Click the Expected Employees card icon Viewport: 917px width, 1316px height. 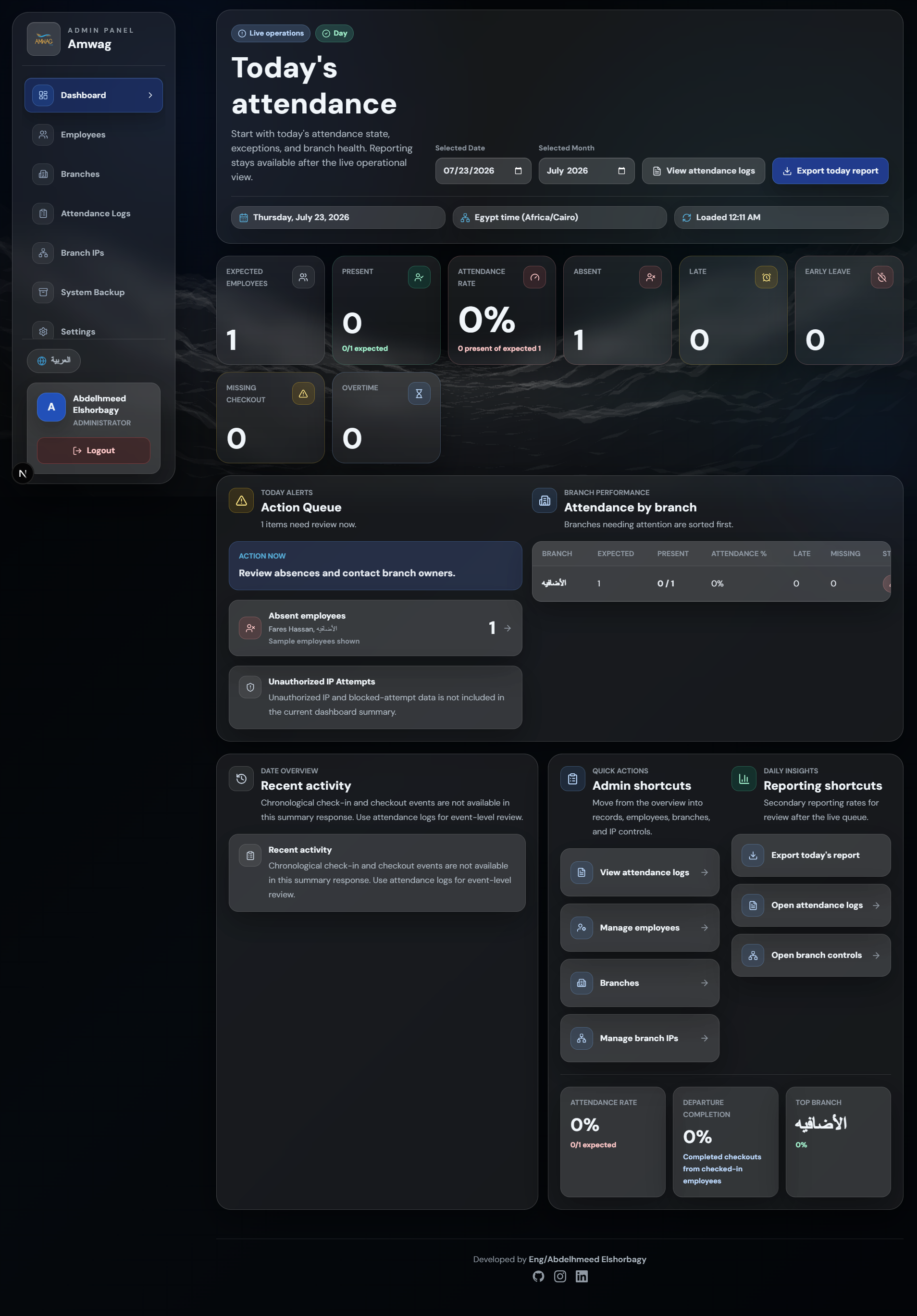coord(303,277)
